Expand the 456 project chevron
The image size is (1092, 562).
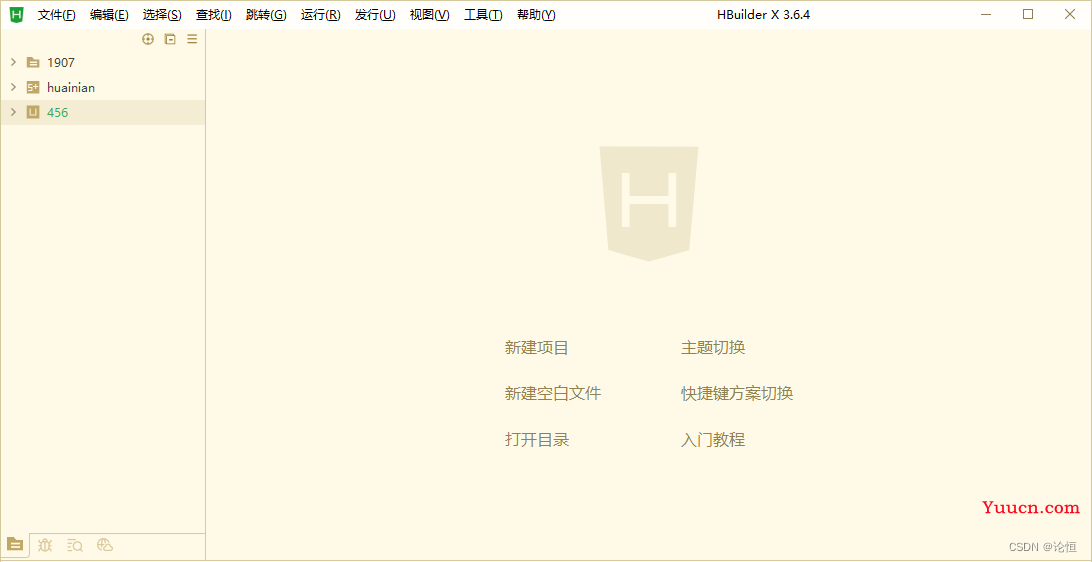pyautogui.click(x=13, y=112)
